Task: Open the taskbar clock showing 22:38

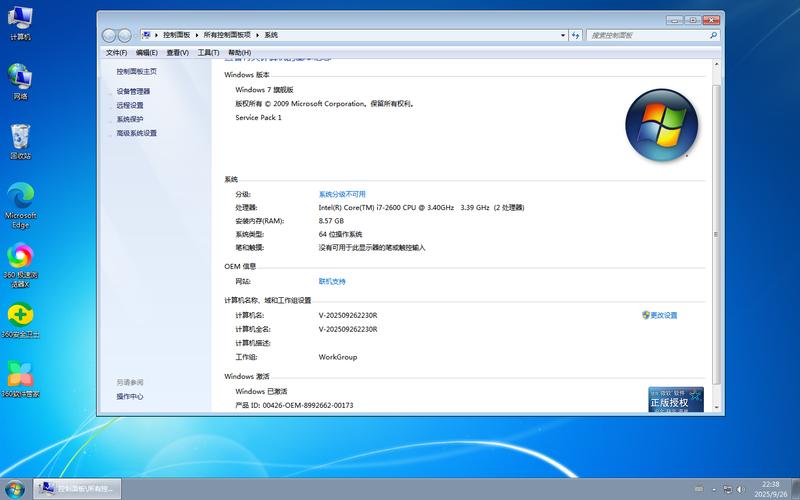Action: point(770,489)
